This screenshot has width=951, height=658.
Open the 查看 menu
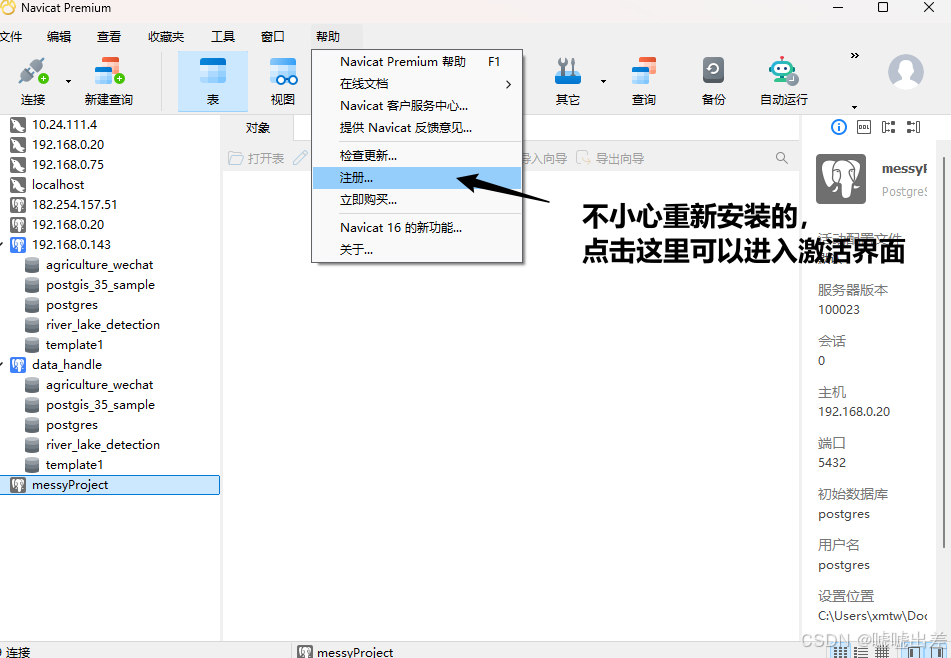(109, 37)
